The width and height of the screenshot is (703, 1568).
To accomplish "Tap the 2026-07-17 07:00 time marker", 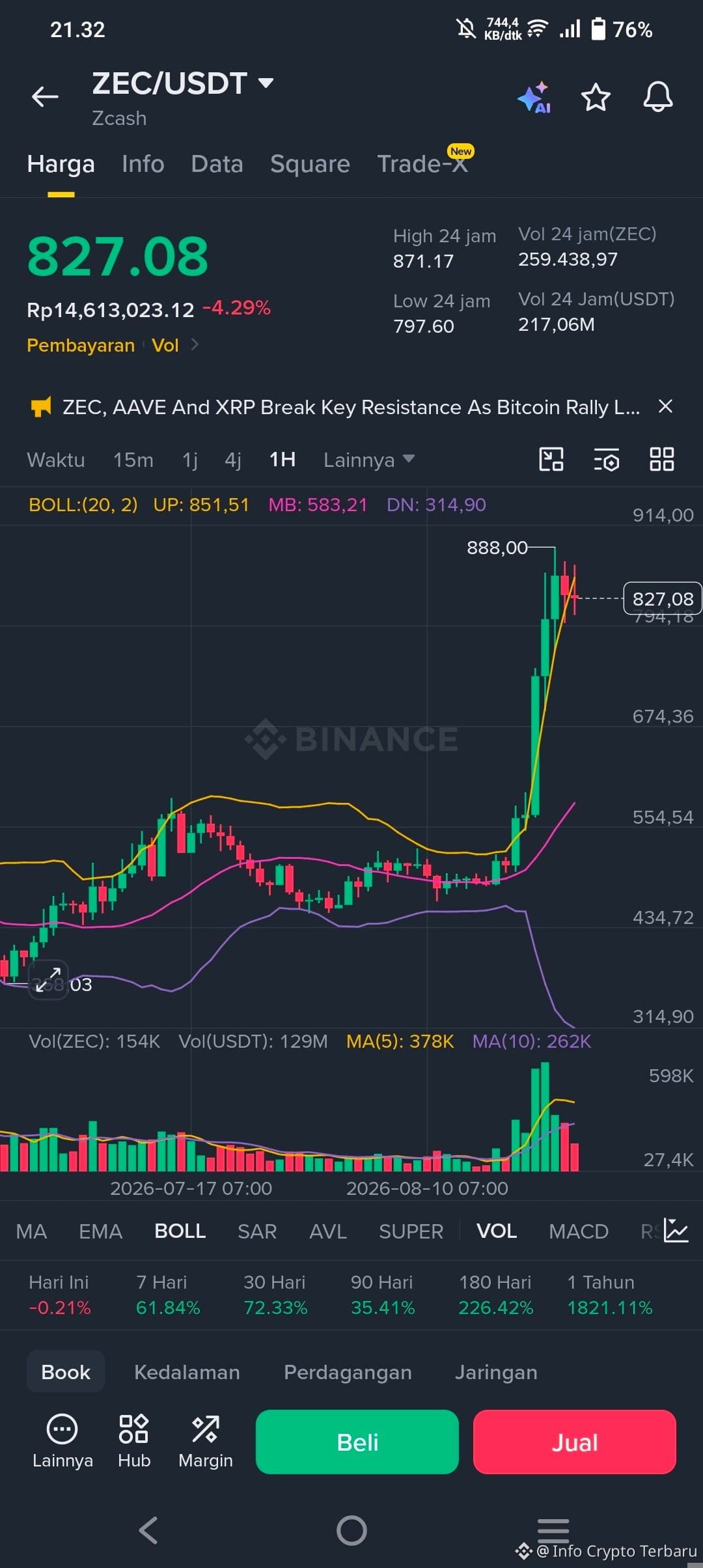I will (191, 1188).
